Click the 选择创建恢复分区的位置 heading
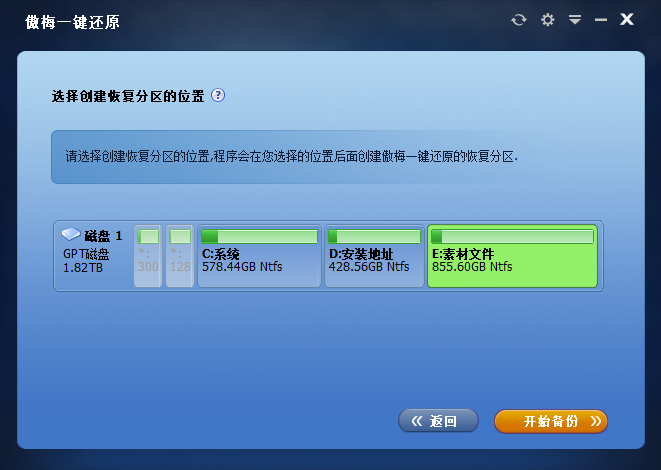Viewport: 661px width, 470px height. pos(127,97)
